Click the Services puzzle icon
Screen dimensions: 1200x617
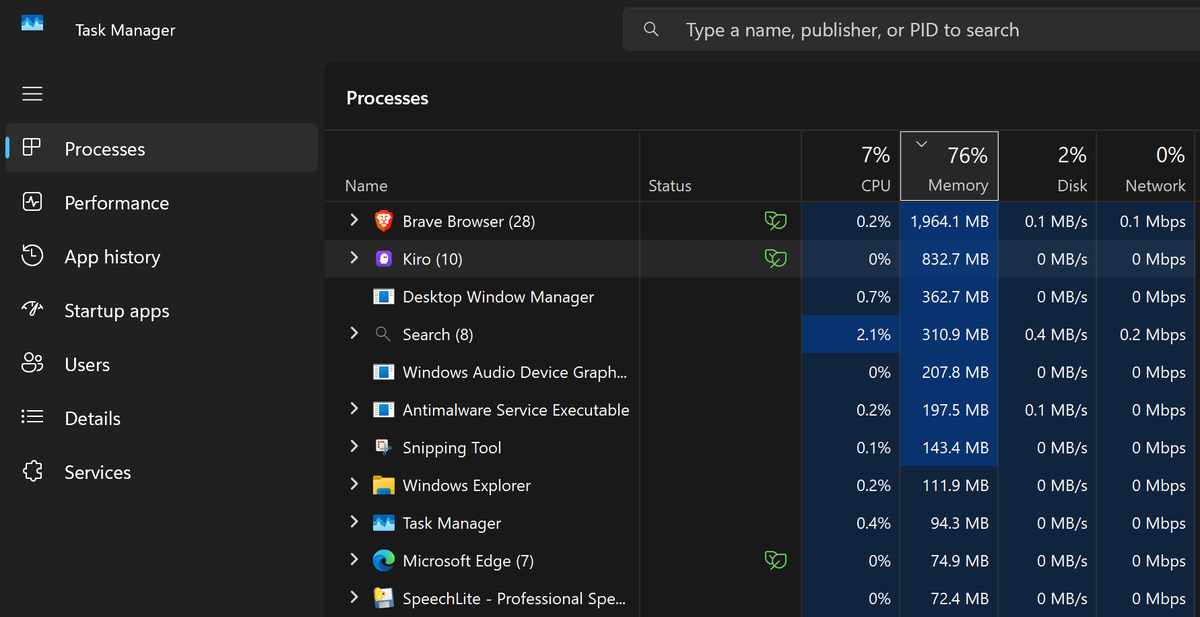(x=32, y=472)
